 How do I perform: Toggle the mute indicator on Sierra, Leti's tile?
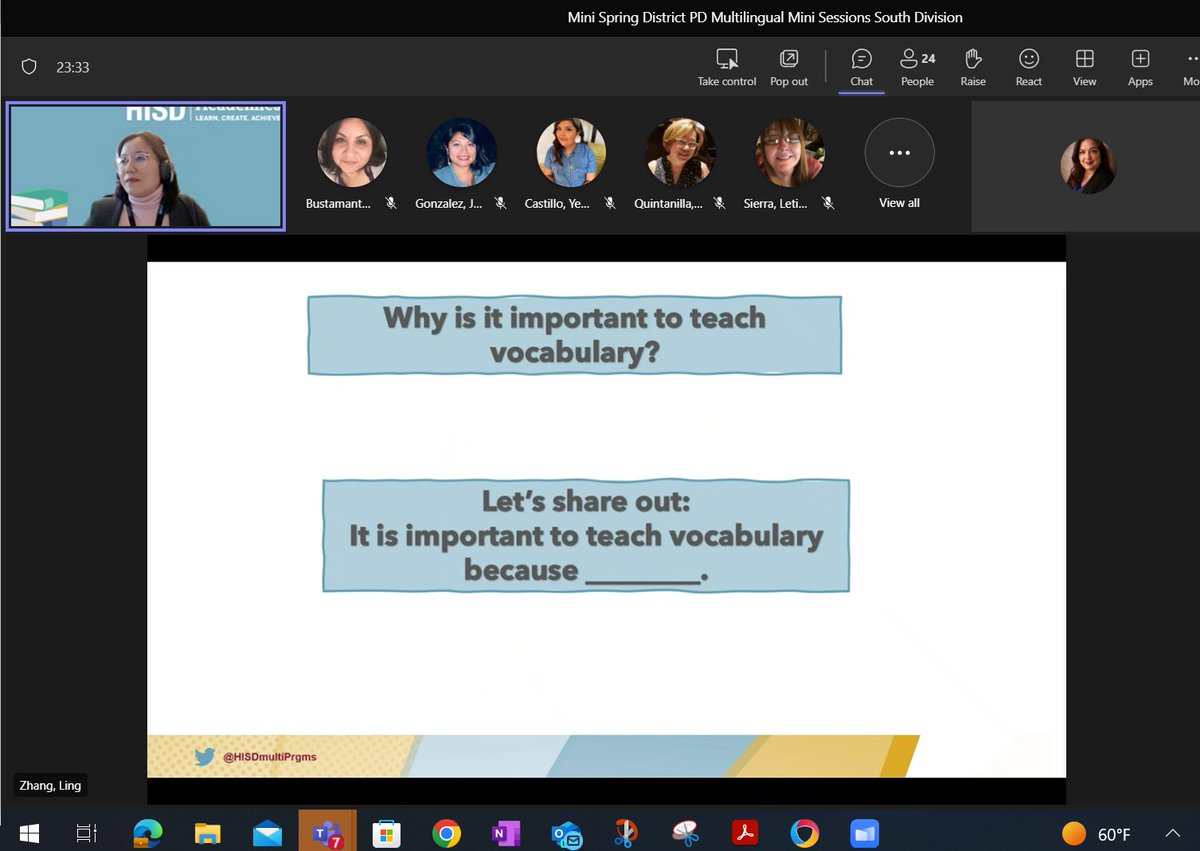[x=828, y=203]
